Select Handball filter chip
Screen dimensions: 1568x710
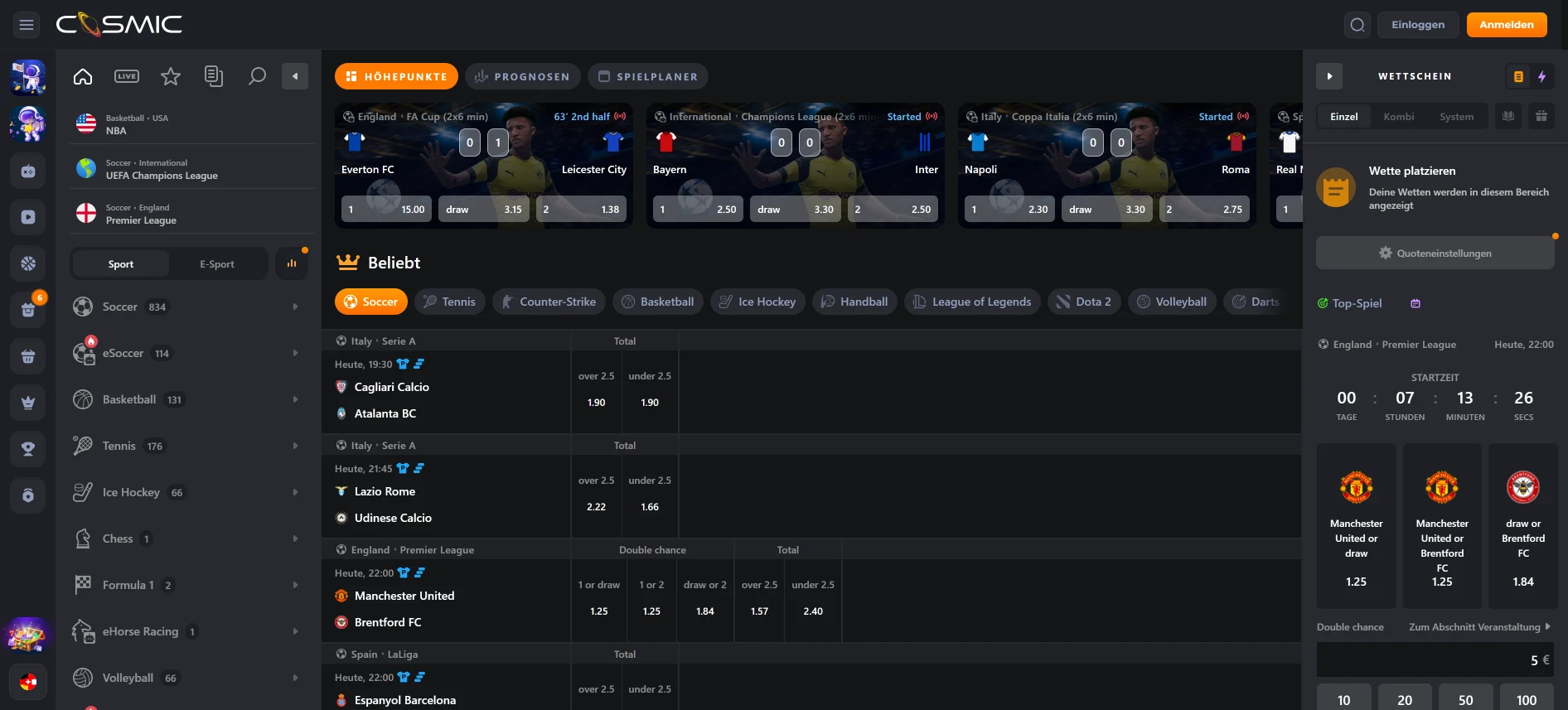855,302
